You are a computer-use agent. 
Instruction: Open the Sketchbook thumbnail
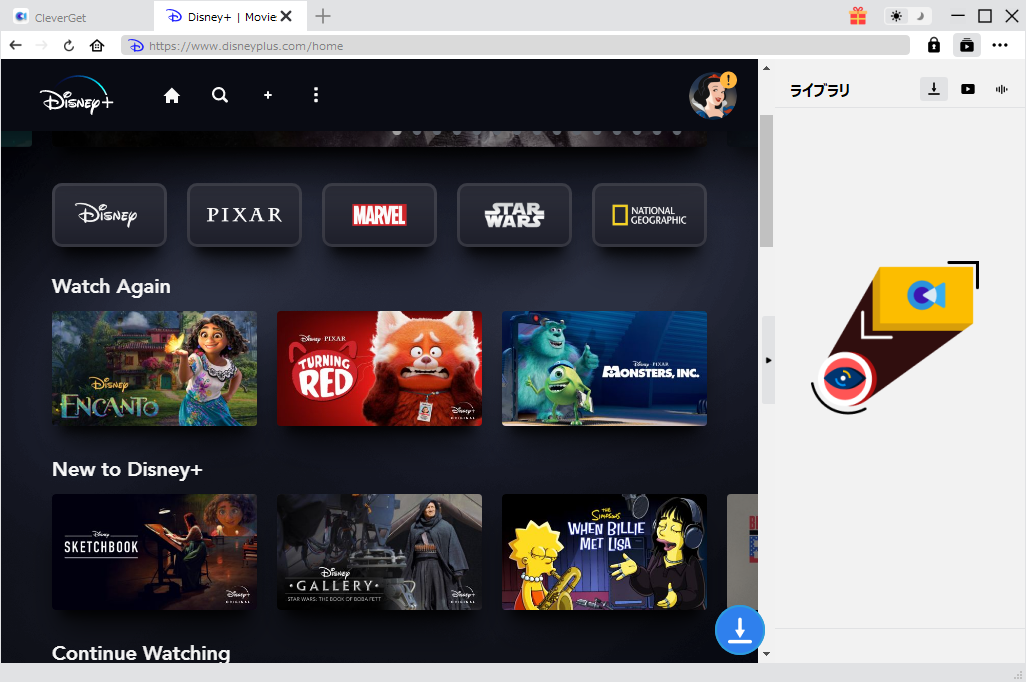pos(154,552)
